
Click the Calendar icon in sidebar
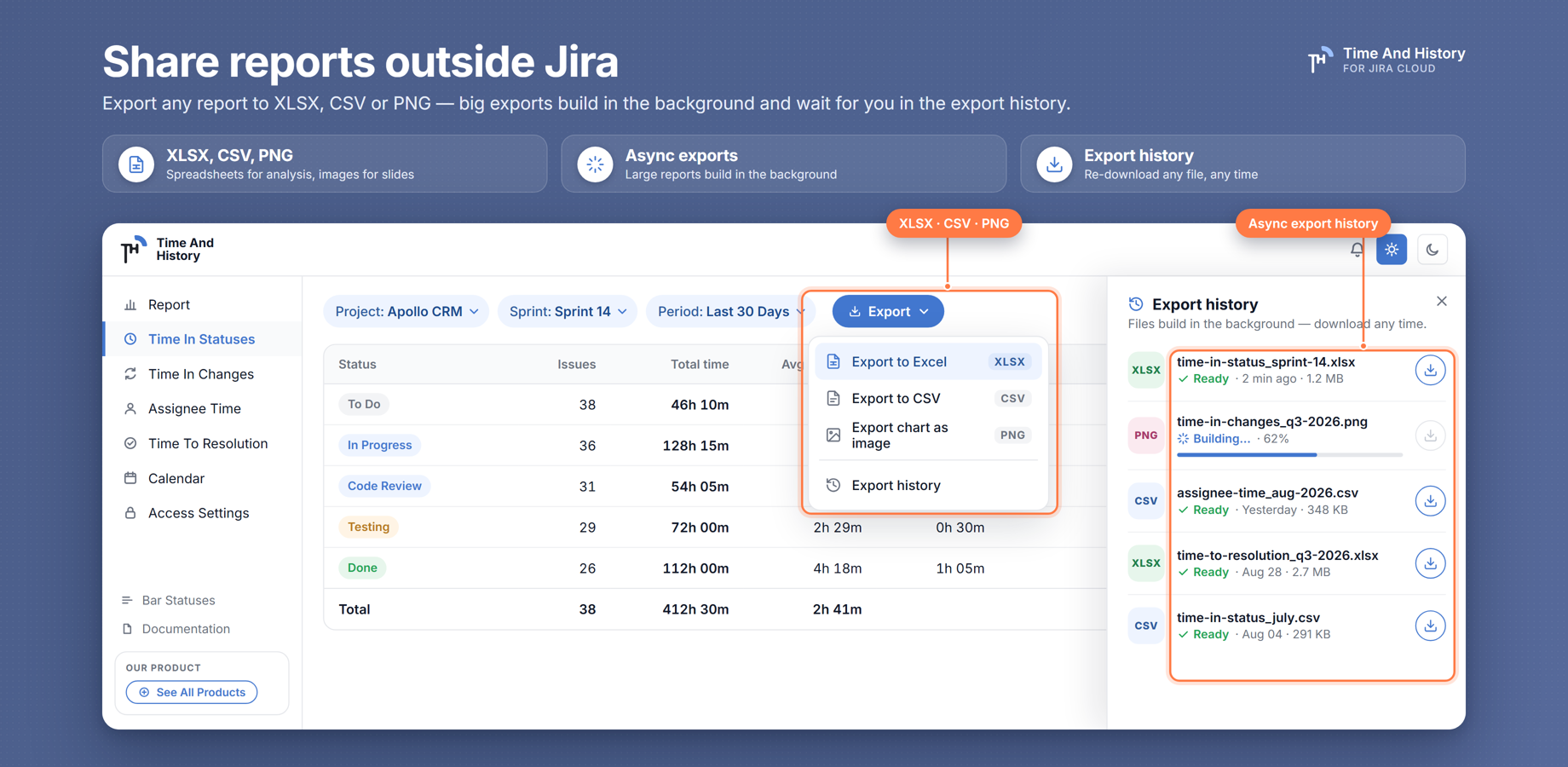130,479
